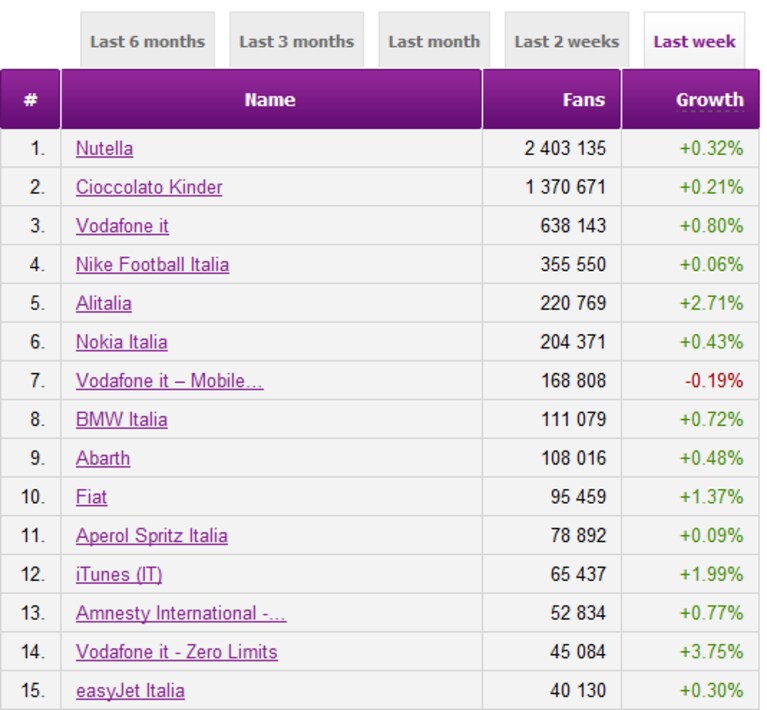The width and height of the screenshot is (767, 710).
Task: Click the fan count 45 084
Action: (x=578, y=651)
